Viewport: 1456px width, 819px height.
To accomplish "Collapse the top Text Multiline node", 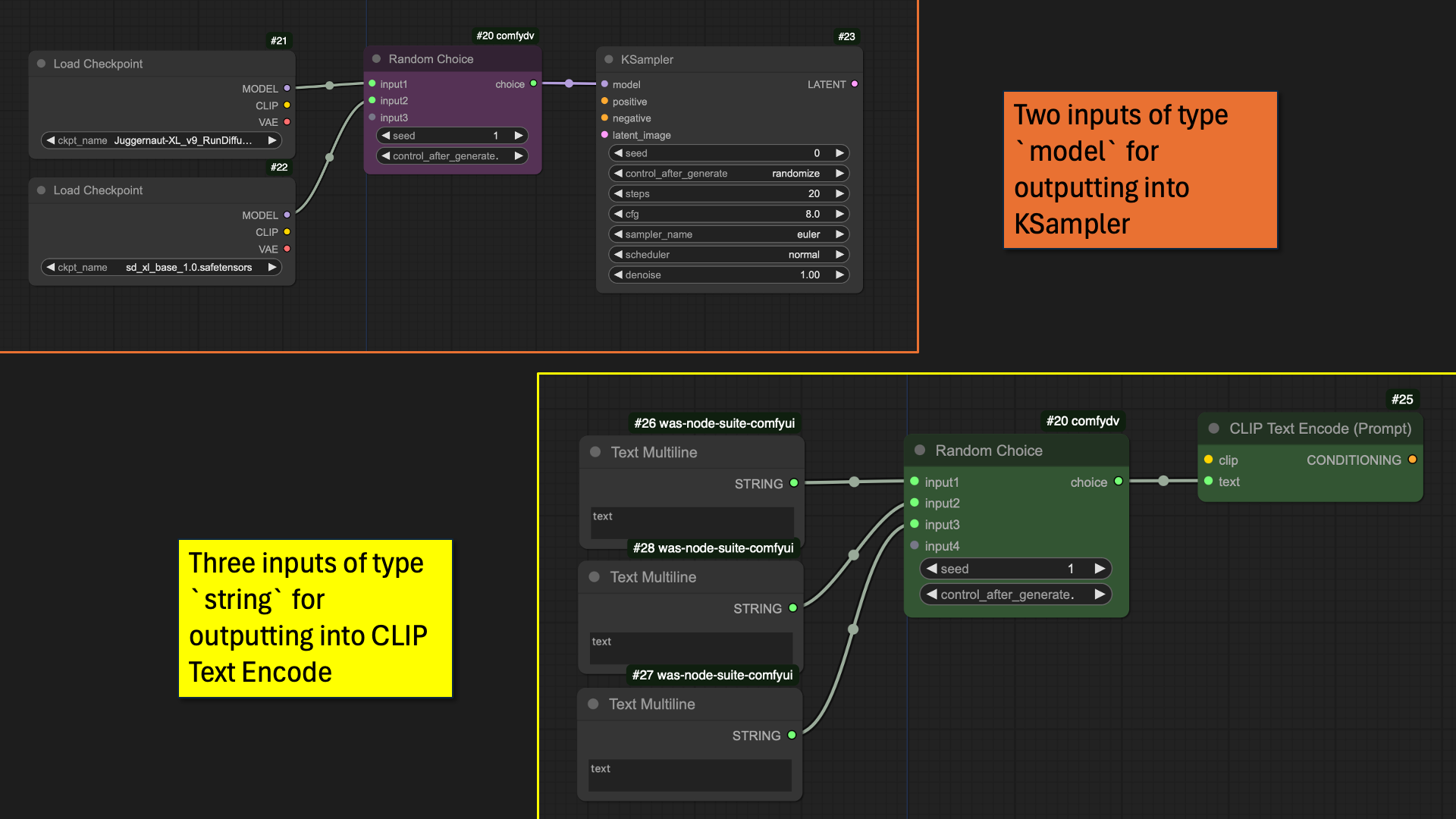I will pyautogui.click(x=595, y=452).
